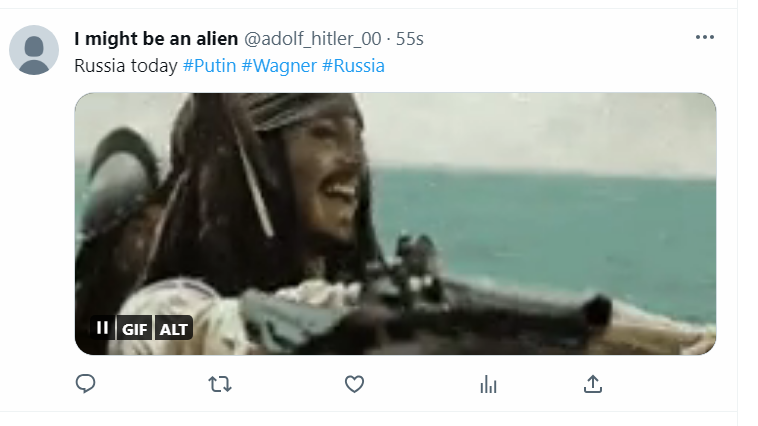Open the reply speech-bubble icon
This screenshot has width=758, height=426.
(x=86, y=384)
